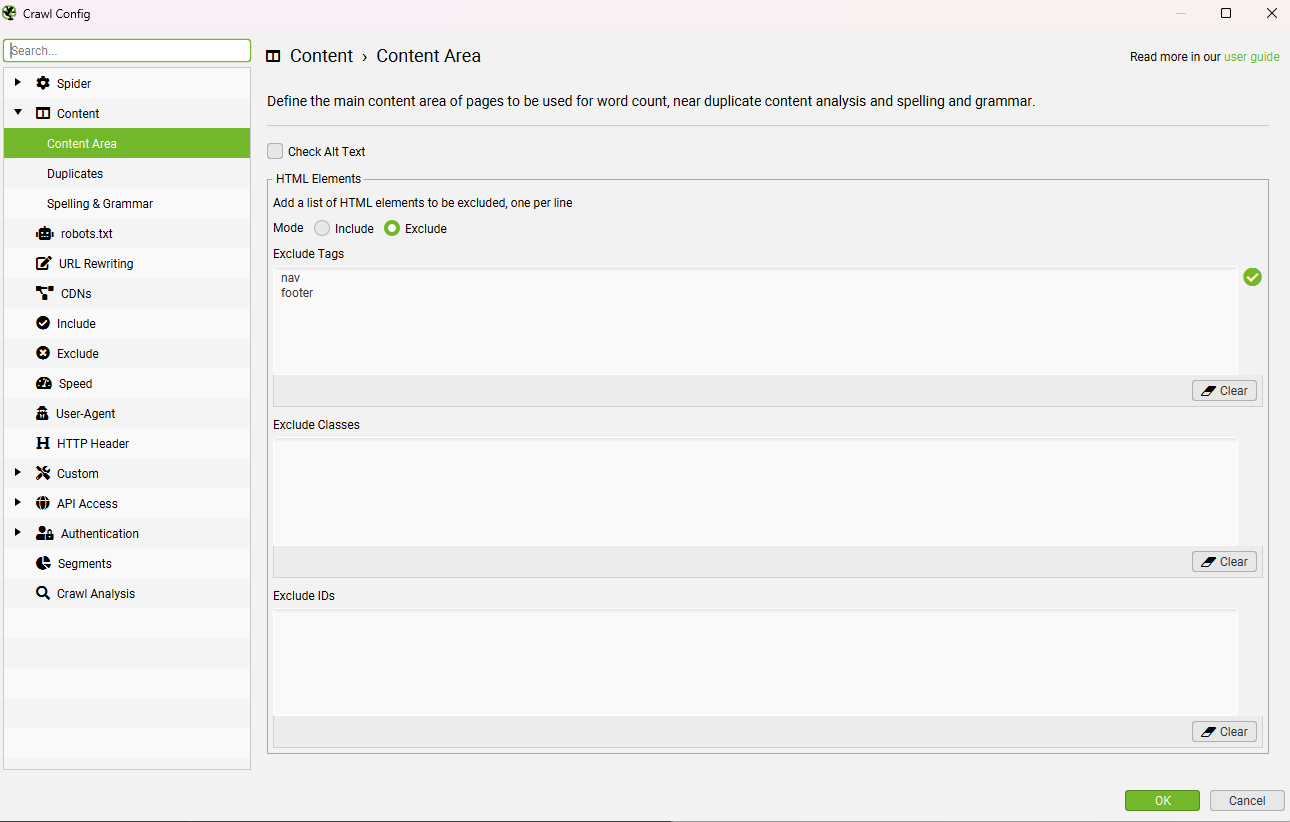Select the Include mode radio button
1290x822 pixels.
[x=322, y=229]
